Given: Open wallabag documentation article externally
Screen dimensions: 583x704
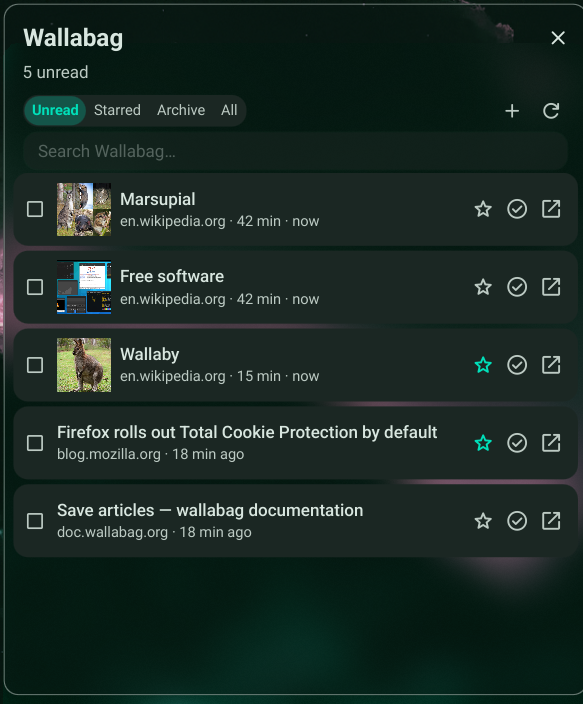Looking at the screenshot, I should 551,521.
